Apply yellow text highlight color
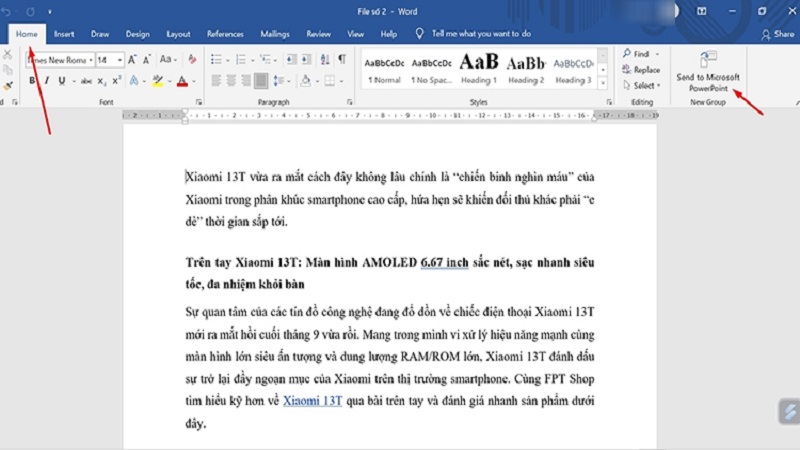This screenshot has height=450, width=800. (158, 81)
